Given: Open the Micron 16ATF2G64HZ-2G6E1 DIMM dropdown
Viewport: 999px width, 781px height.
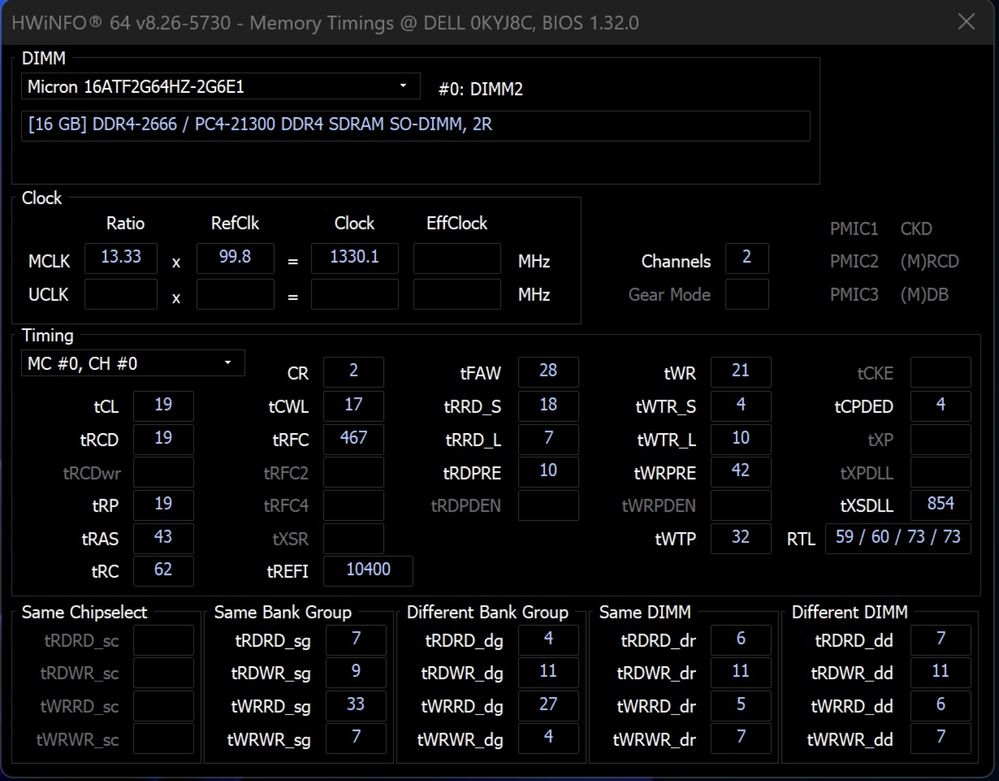Looking at the screenshot, I should point(220,86).
